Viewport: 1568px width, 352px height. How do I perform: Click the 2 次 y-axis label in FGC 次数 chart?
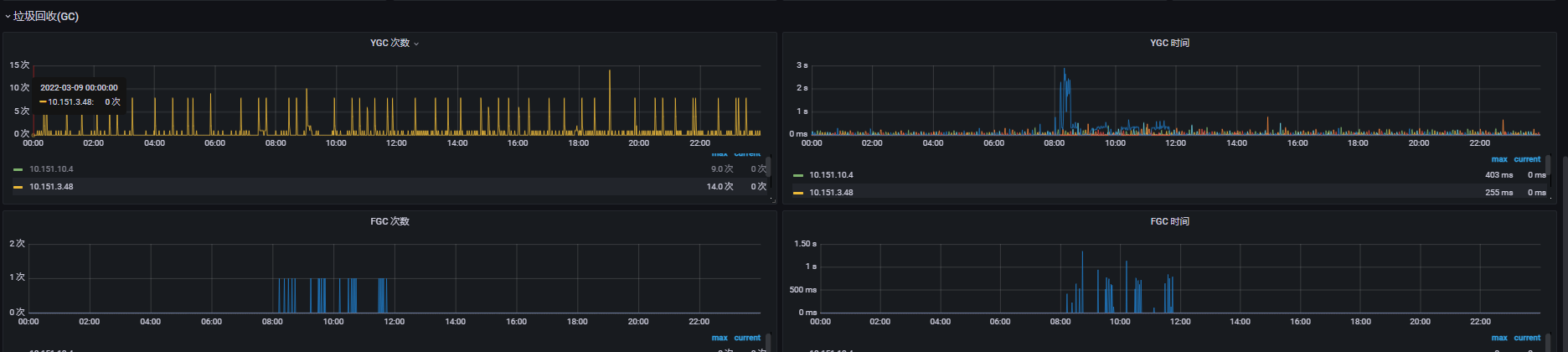(x=17, y=244)
